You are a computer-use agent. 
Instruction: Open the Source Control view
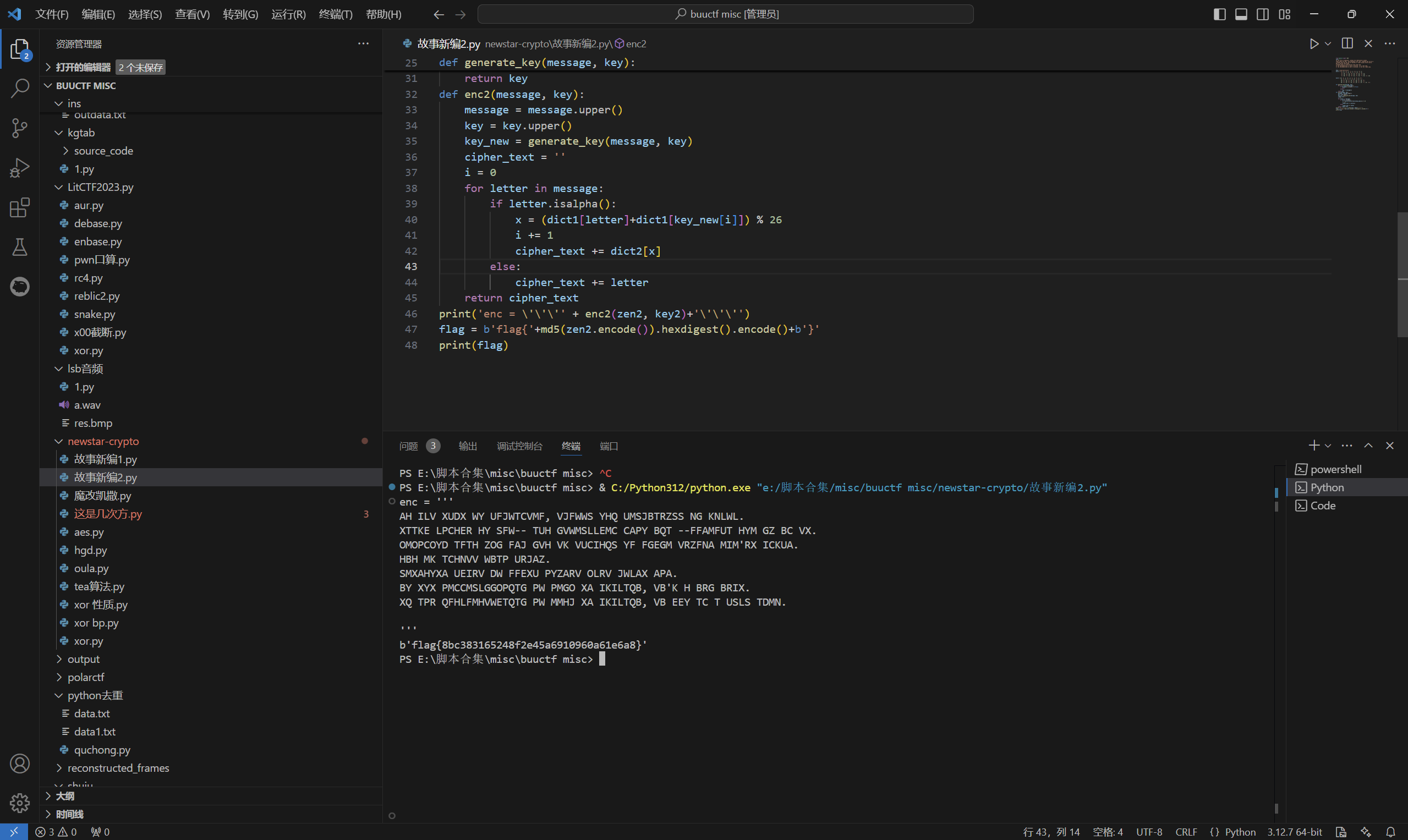tap(20, 128)
